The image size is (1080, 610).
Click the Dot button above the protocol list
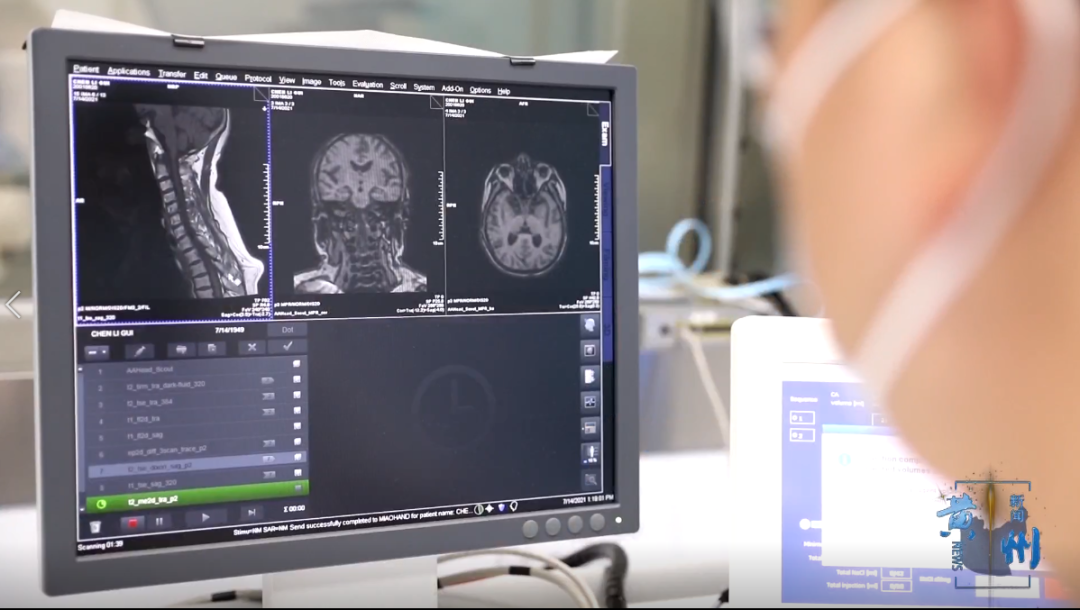pyautogui.click(x=287, y=330)
